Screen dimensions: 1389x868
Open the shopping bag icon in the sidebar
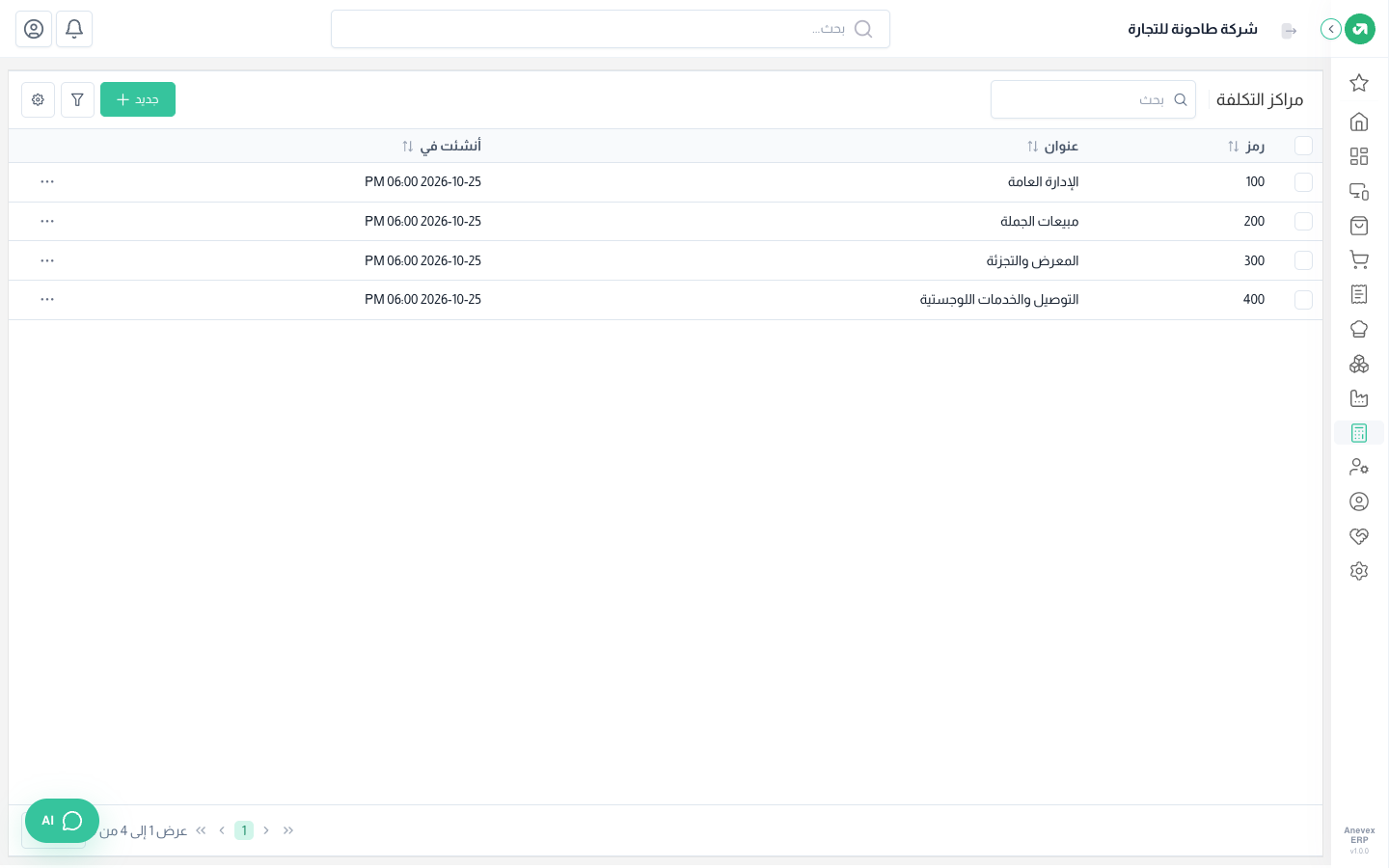[x=1359, y=226]
